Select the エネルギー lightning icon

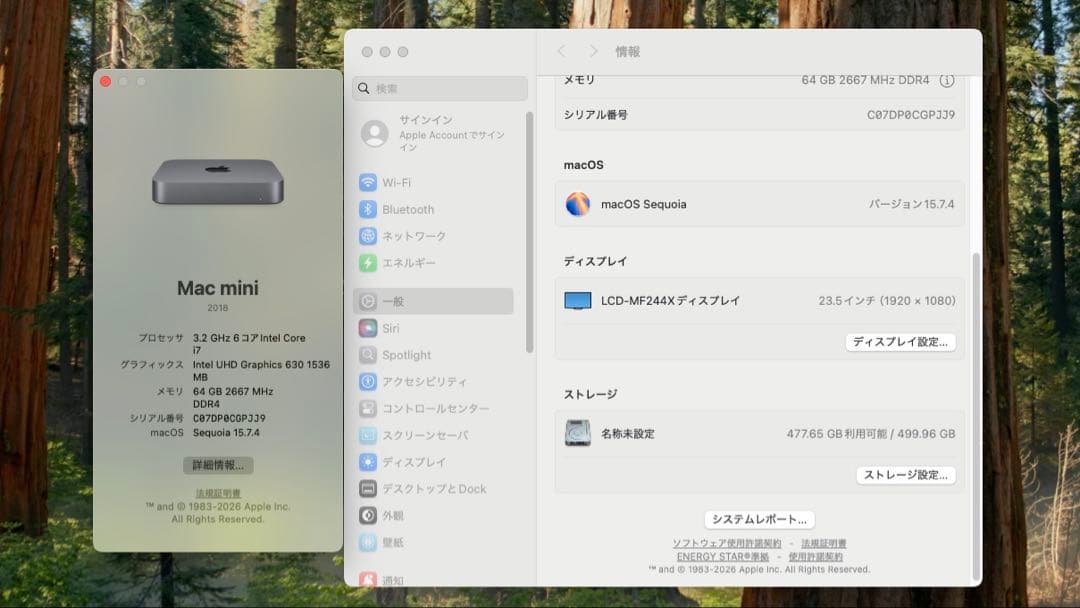[368, 263]
